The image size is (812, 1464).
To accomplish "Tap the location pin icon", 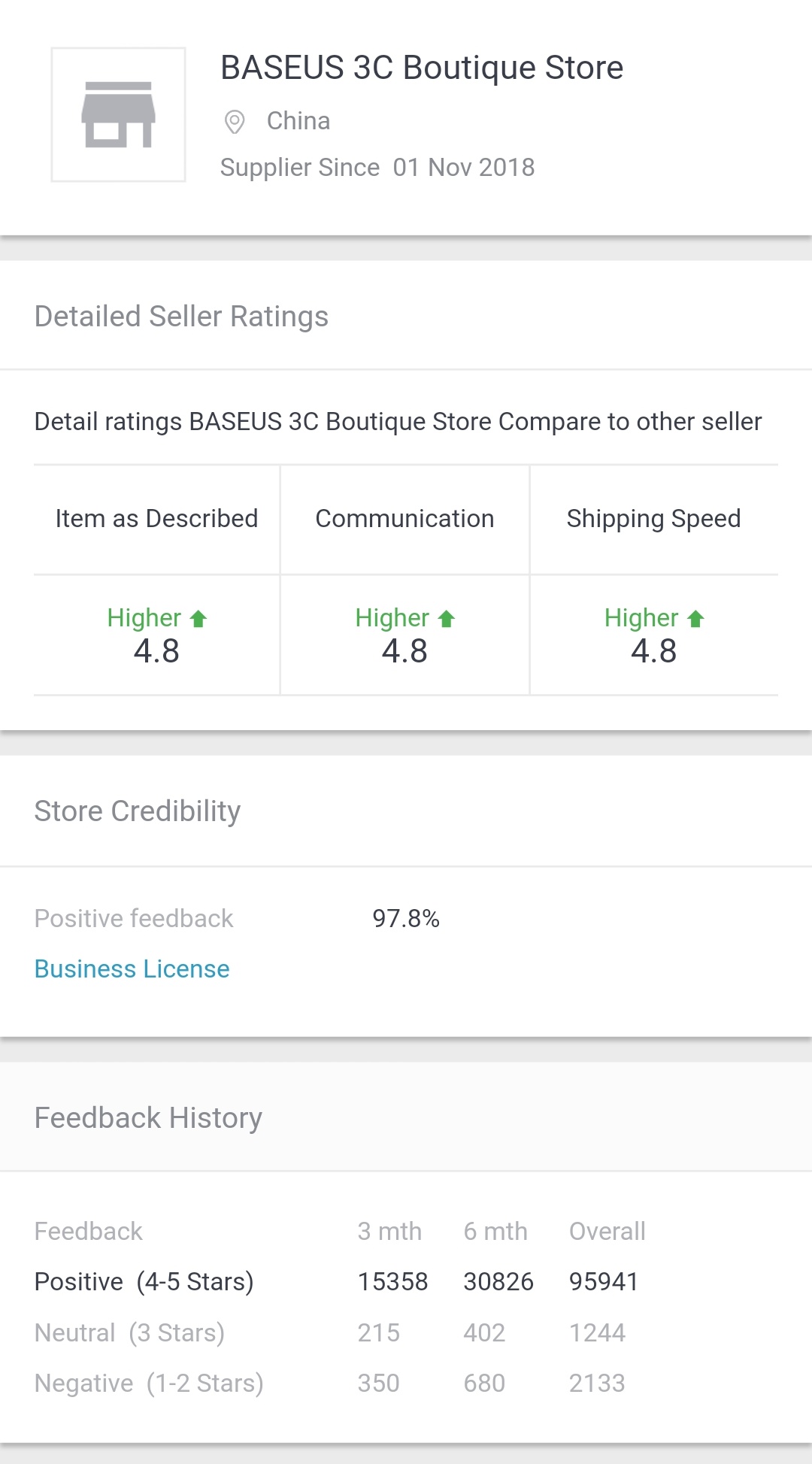I will pyautogui.click(x=235, y=122).
